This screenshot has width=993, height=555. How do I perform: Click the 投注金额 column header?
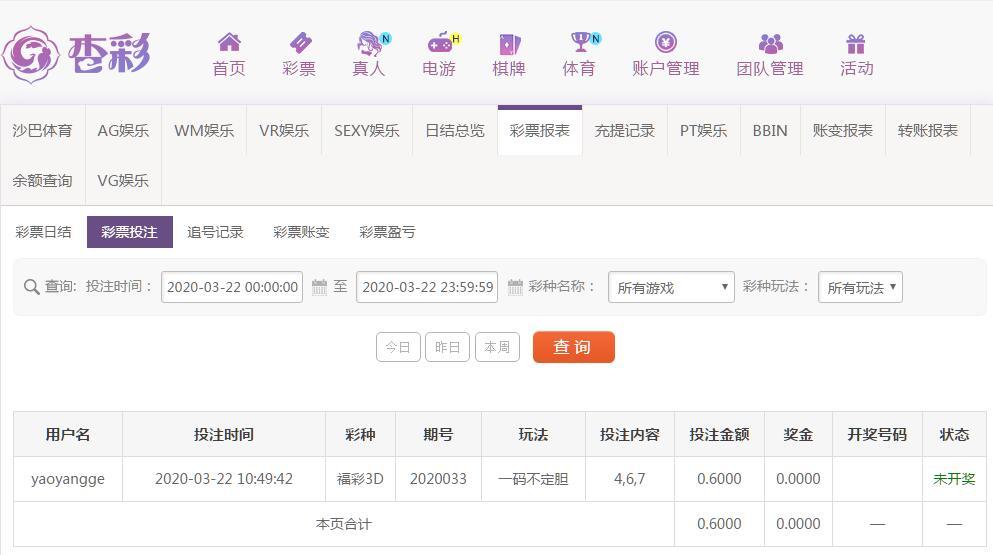(719, 435)
